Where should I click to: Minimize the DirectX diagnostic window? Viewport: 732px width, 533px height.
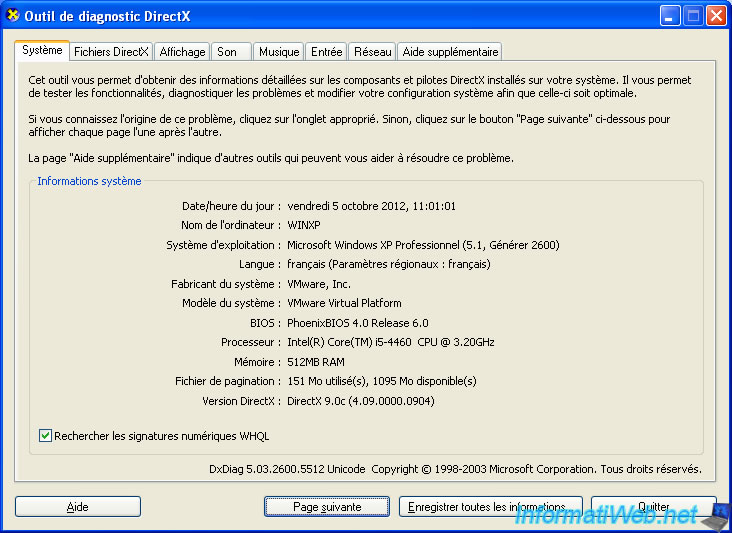(x=670, y=16)
